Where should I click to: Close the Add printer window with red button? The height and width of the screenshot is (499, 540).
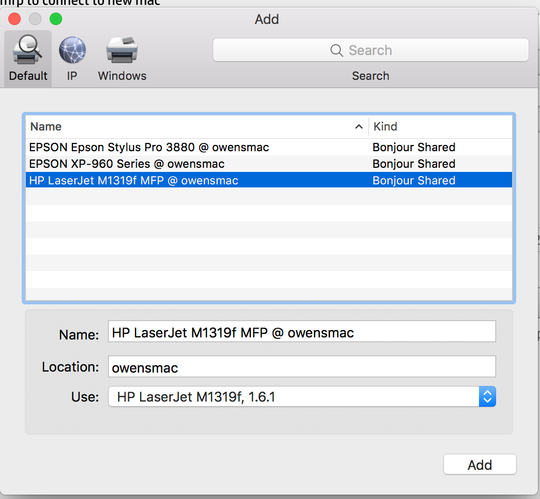coord(14,19)
